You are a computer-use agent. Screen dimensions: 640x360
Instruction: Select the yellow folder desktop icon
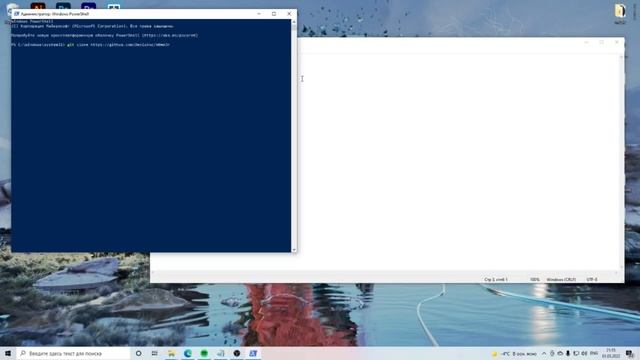(x=620, y=11)
